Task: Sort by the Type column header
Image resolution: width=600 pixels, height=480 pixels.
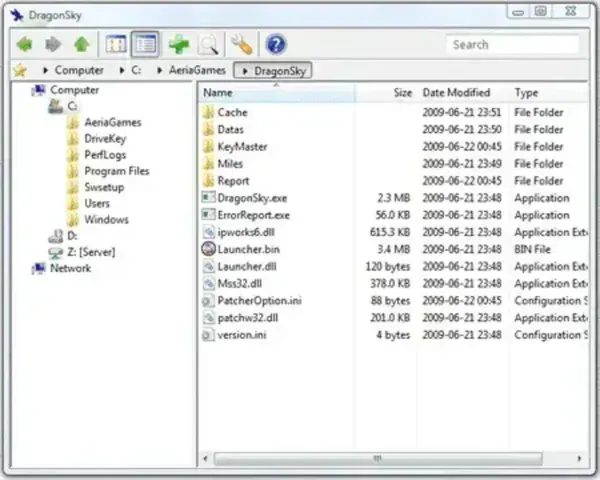Action: pos(549,93)
